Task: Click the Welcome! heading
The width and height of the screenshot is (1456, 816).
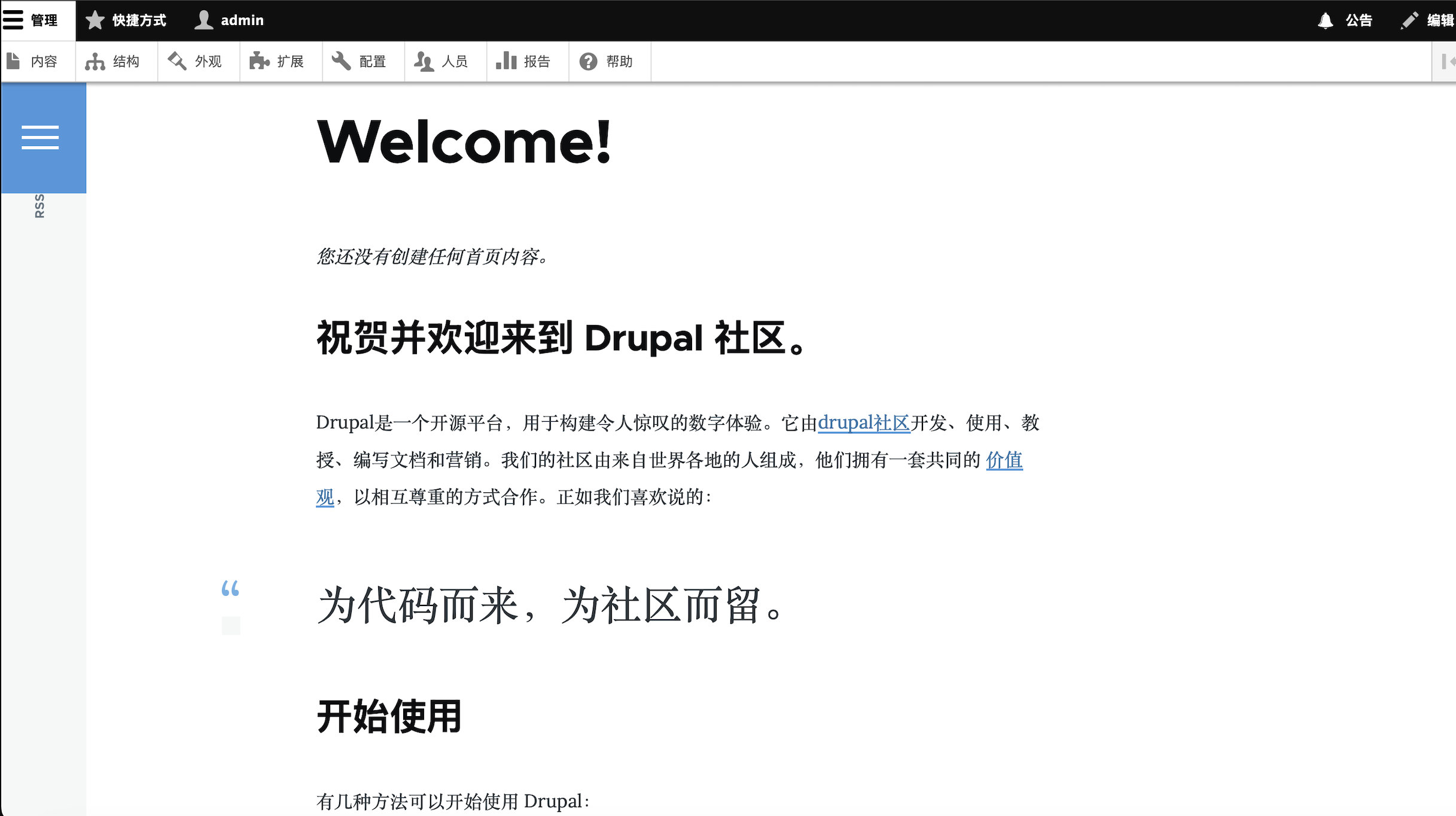Action: coord(464,142)
